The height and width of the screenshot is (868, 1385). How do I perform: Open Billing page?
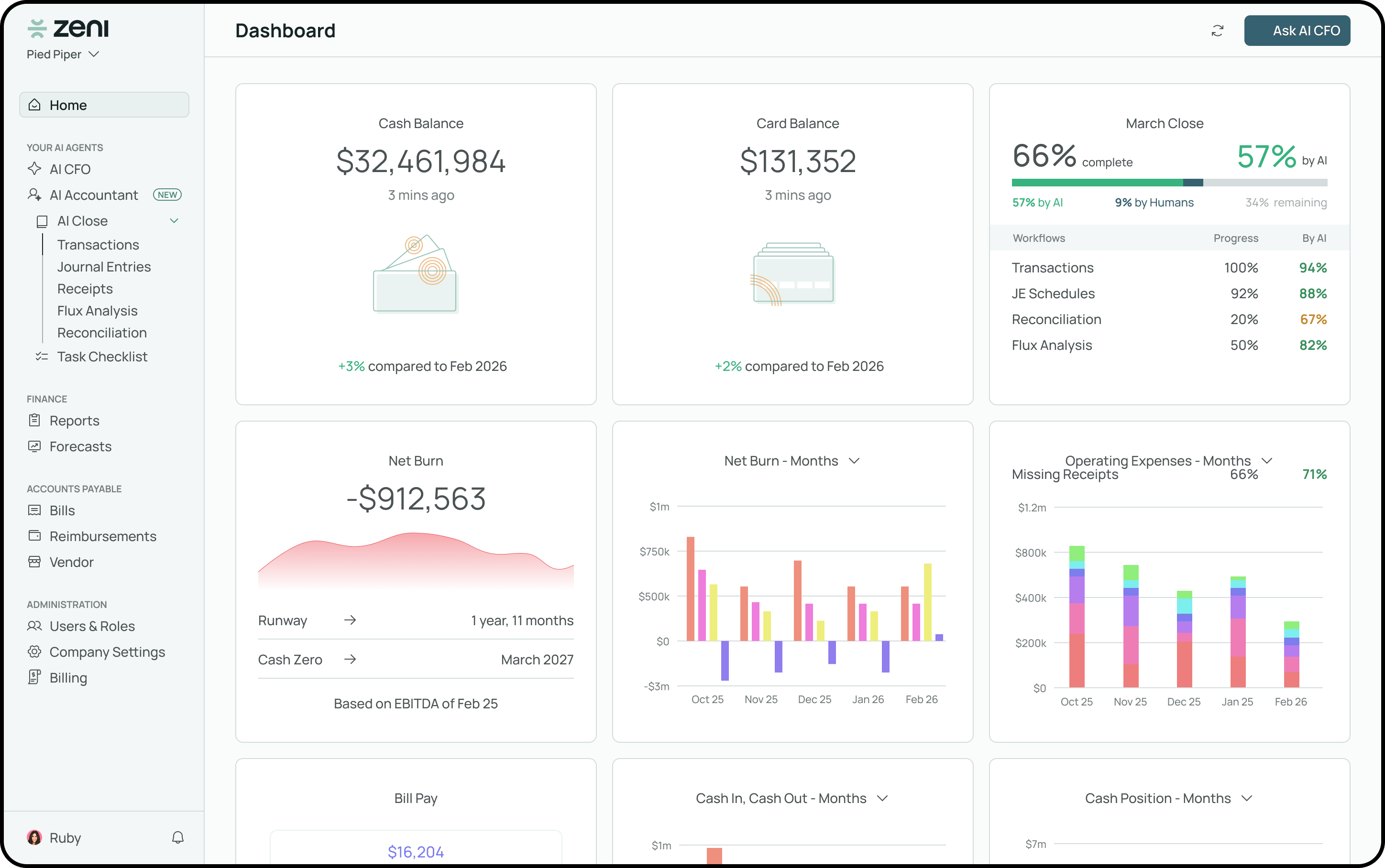(x=68, y=678)
